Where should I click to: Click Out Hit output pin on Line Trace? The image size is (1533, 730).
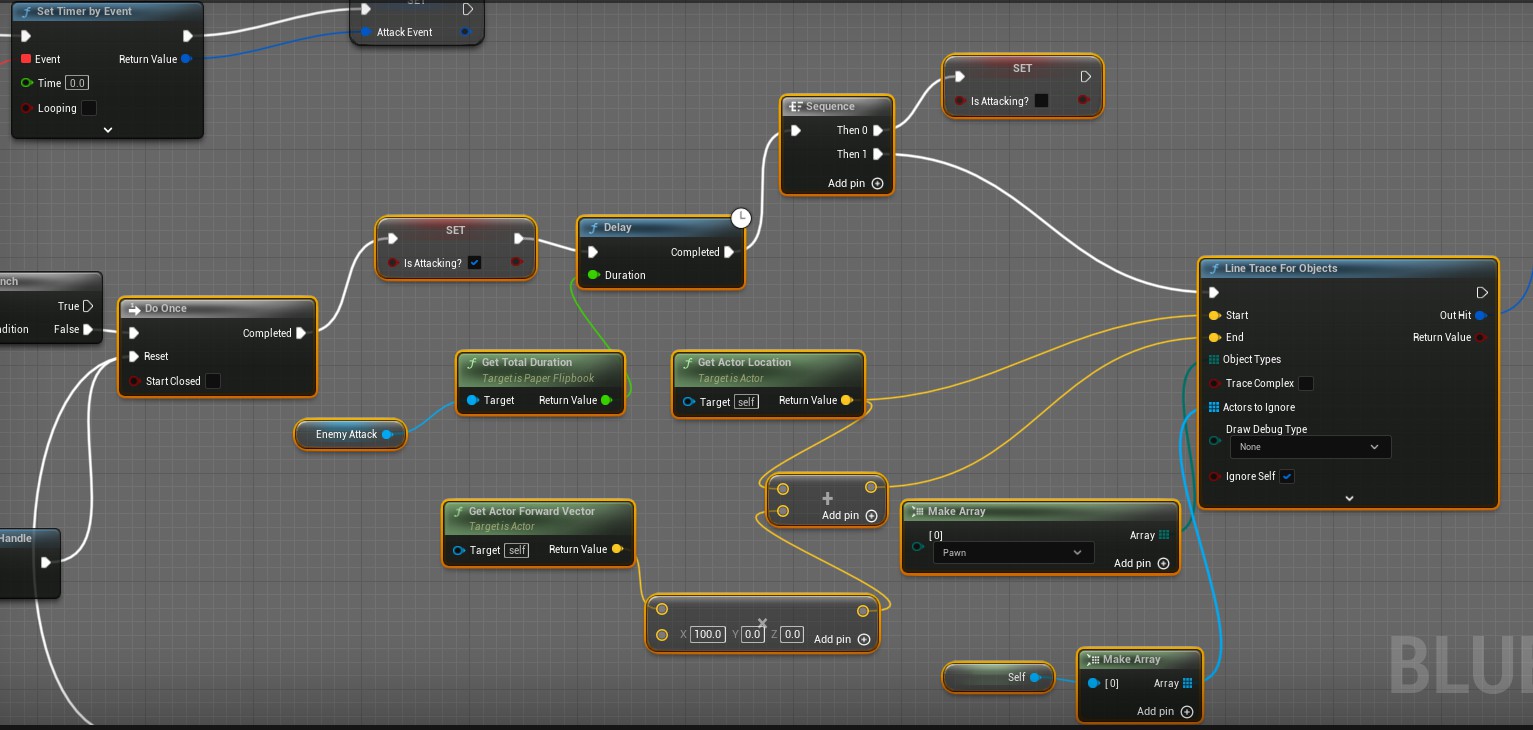[1480, 316]
